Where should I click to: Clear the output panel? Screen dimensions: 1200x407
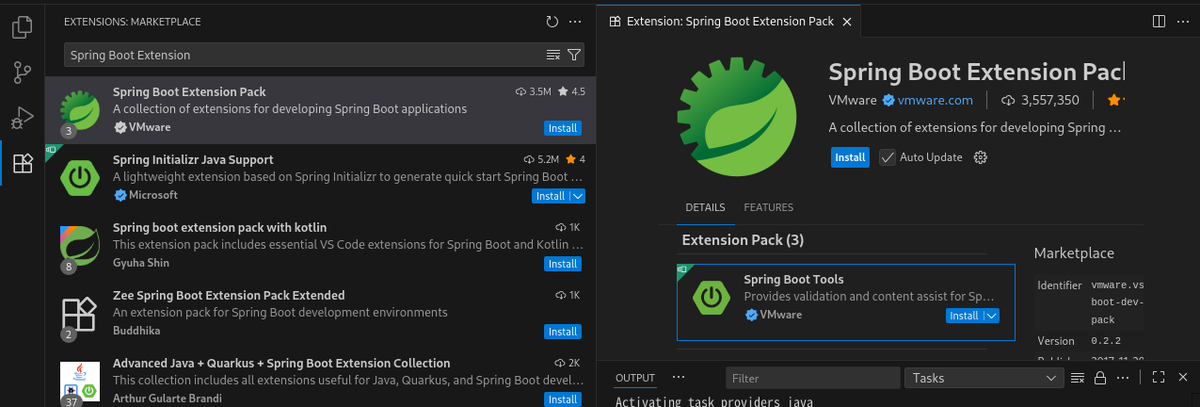(x=1077, y=378)
